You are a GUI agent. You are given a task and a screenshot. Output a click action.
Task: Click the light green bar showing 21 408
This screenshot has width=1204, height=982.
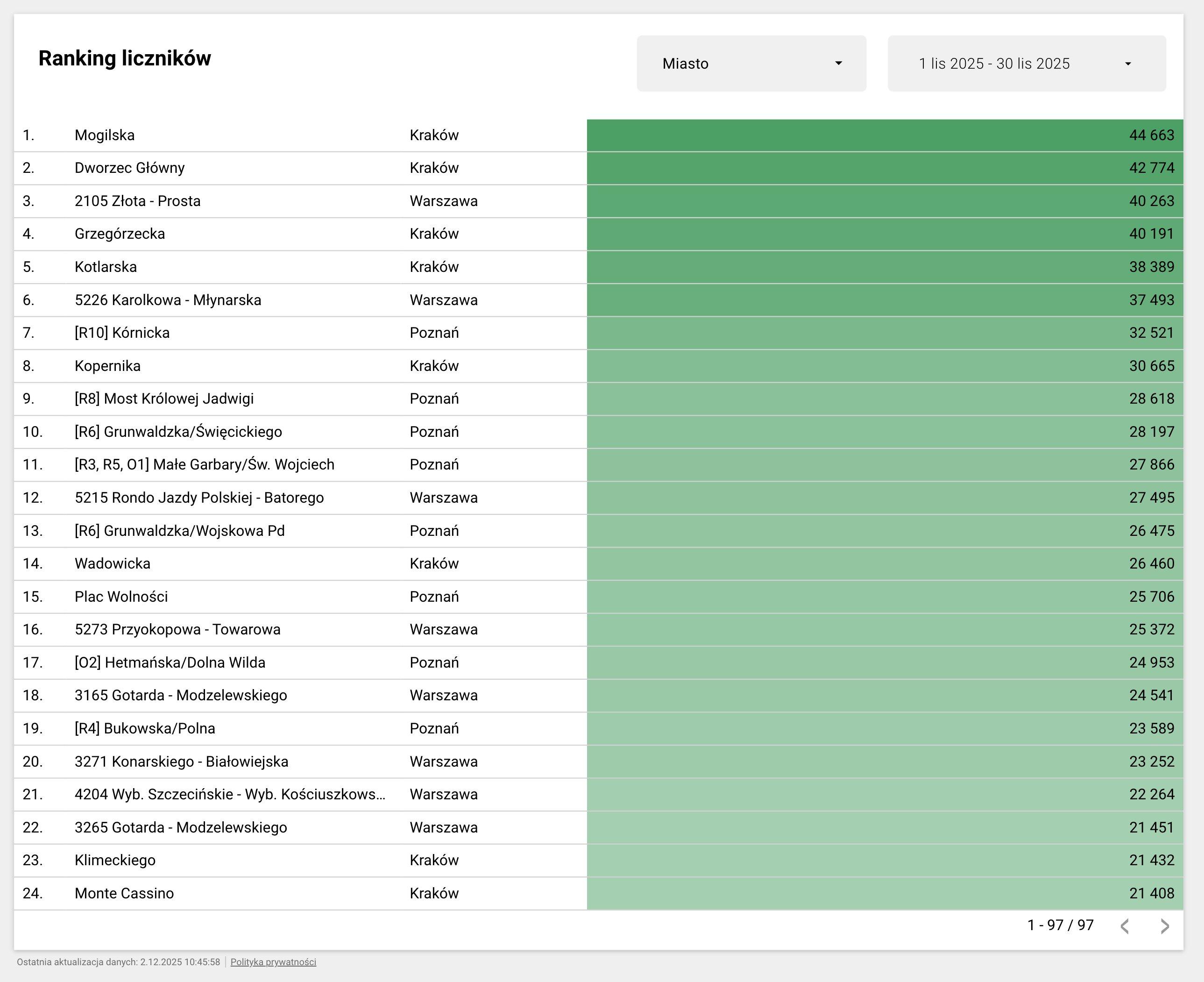point(885,893)
